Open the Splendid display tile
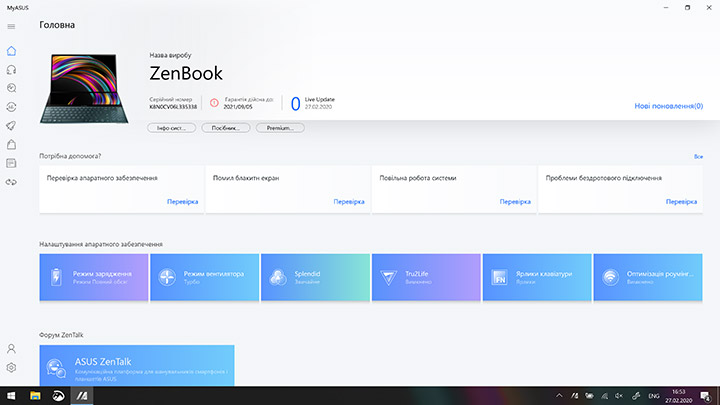720x405 pixels. 315,277
